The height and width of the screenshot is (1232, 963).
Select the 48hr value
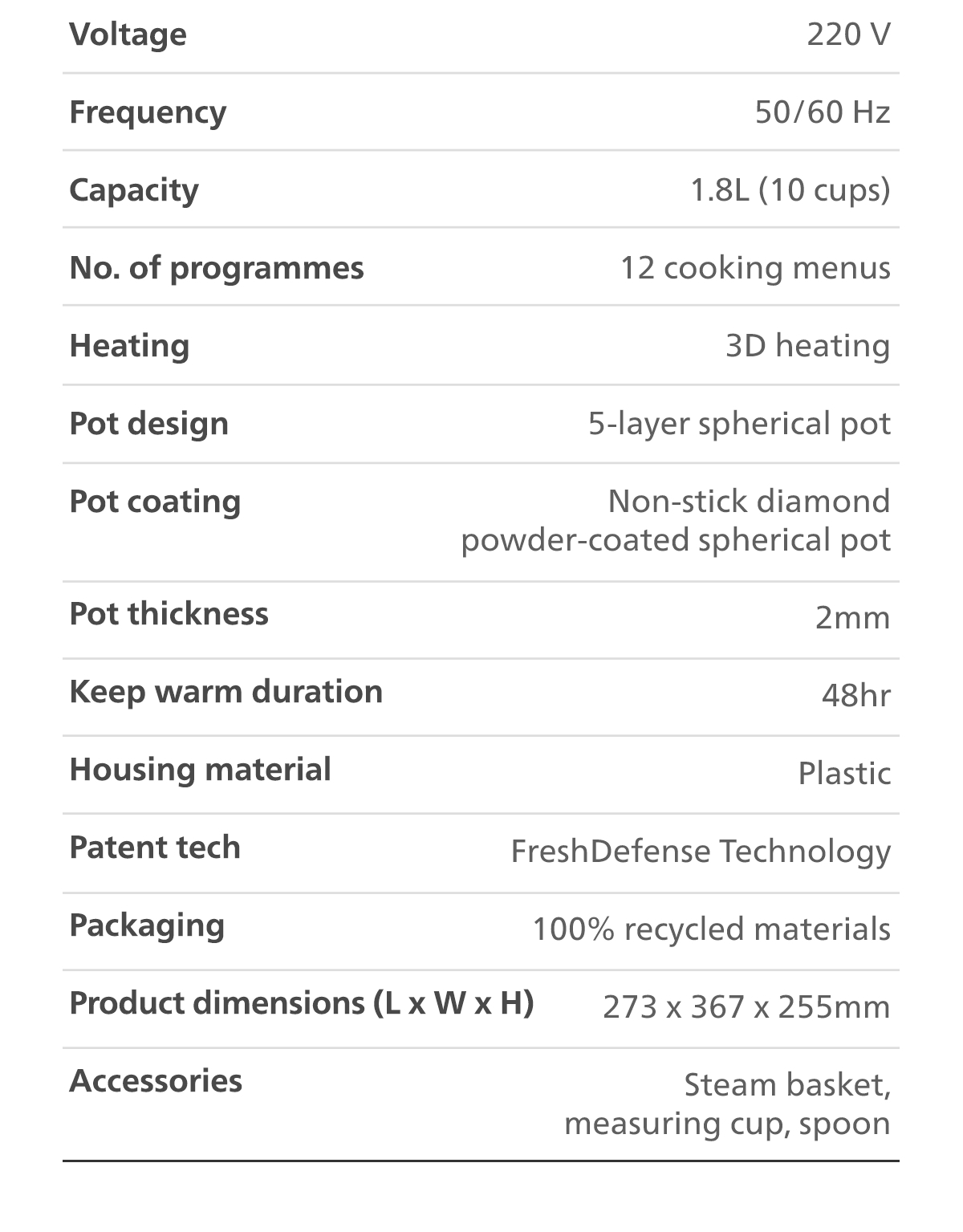(x=855, y=695)
